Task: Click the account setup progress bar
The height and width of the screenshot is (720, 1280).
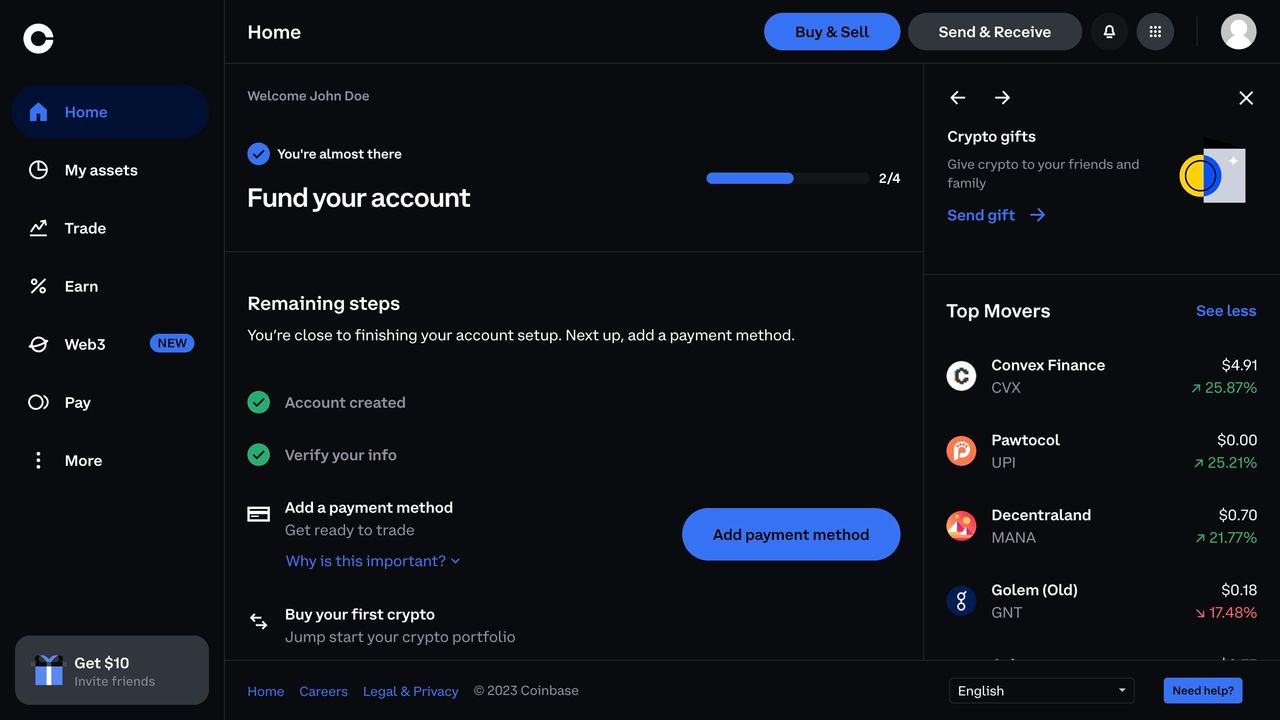Action: [x=787, y=179]
